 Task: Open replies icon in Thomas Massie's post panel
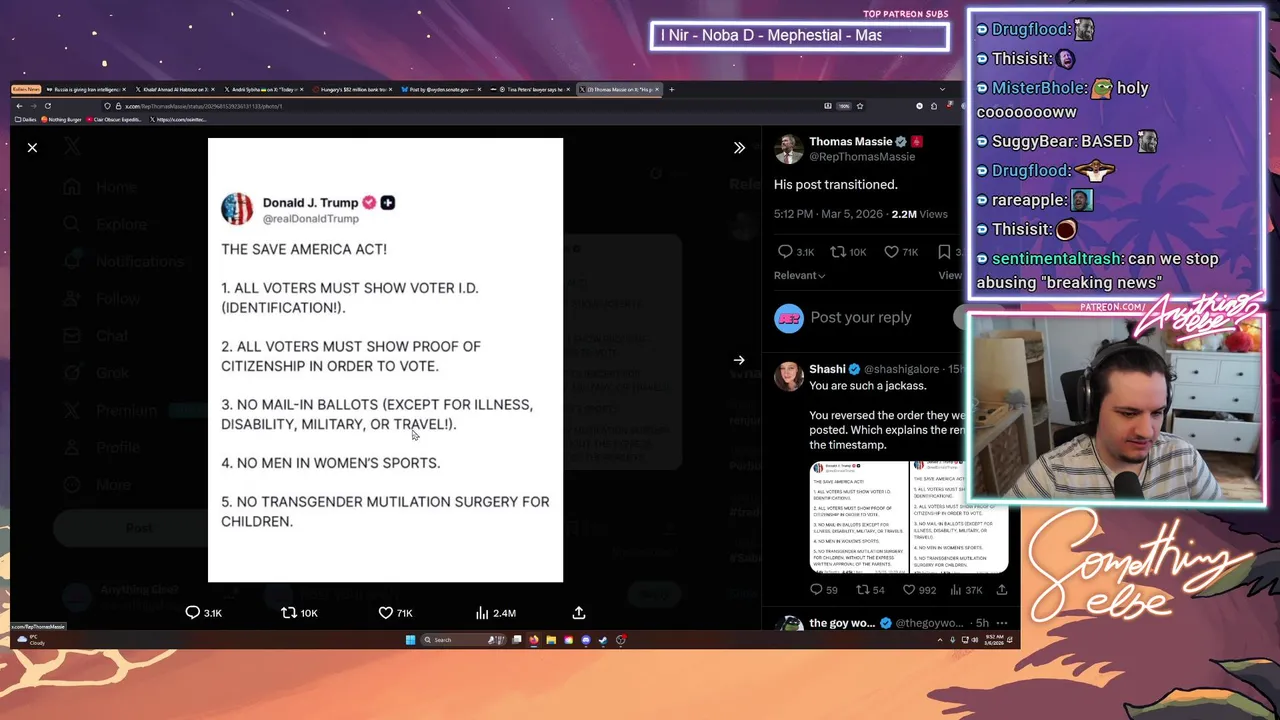pyautogui.click(x=785, y=252)
